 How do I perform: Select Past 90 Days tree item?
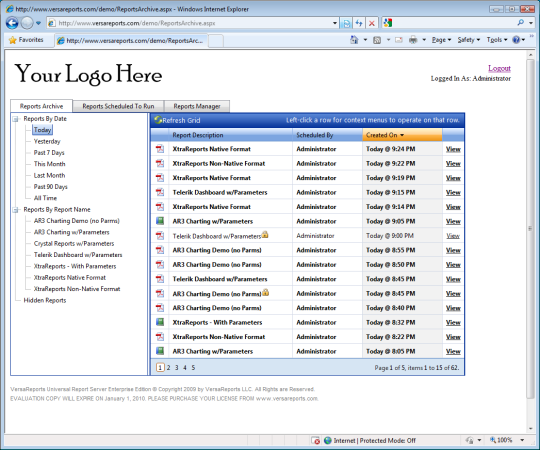coord(50,187)
